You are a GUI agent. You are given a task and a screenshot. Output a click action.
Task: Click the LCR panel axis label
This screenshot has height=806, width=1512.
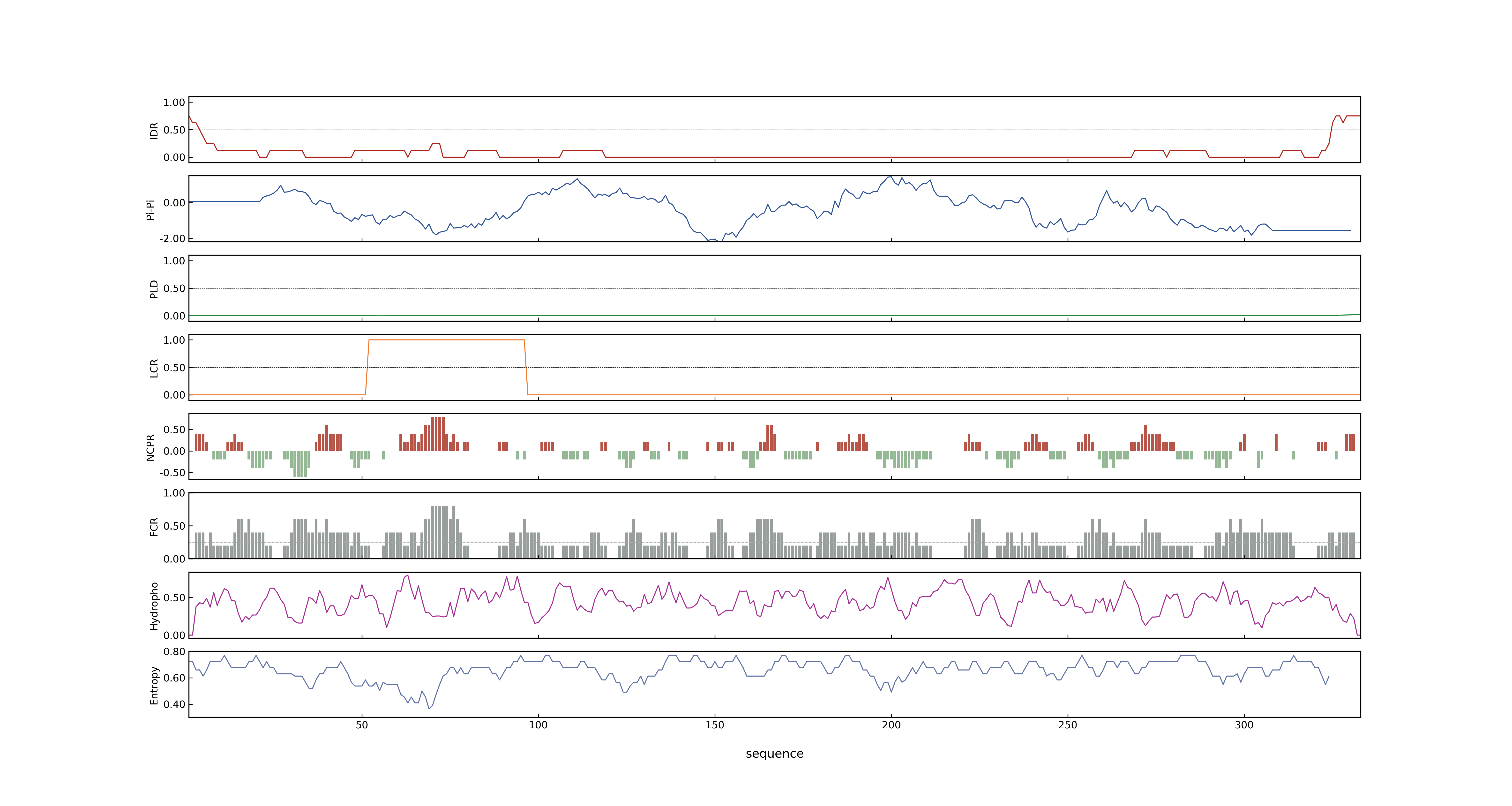pos(154,368)
